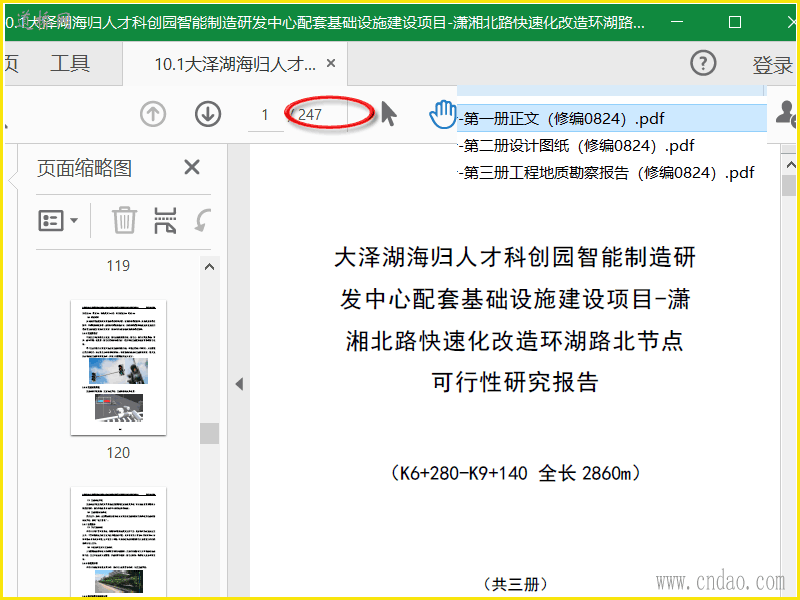This screenshot has width=800, height=600.
Task: Click the 登录 sign-in button
Action: point(772,65)
